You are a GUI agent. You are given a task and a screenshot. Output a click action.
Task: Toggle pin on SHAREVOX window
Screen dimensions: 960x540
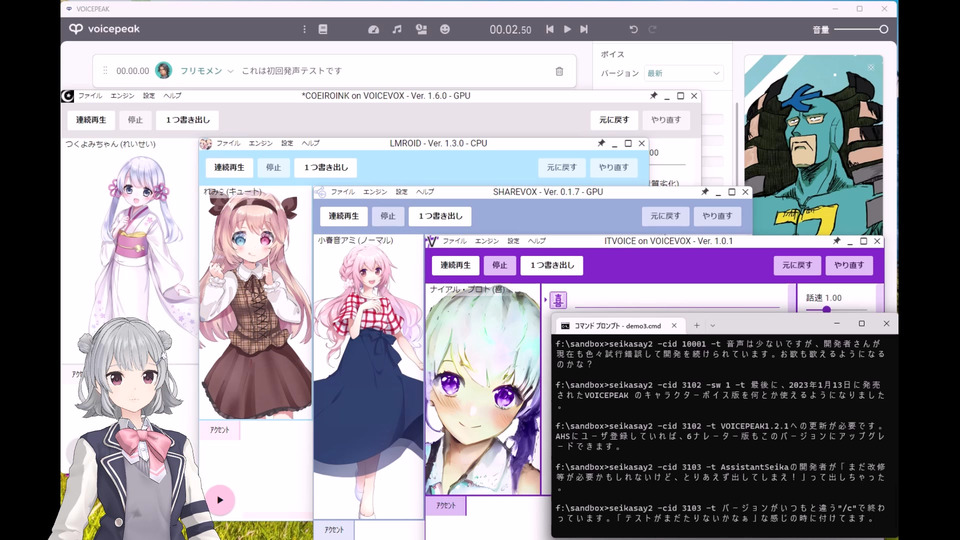coord(705,192)
